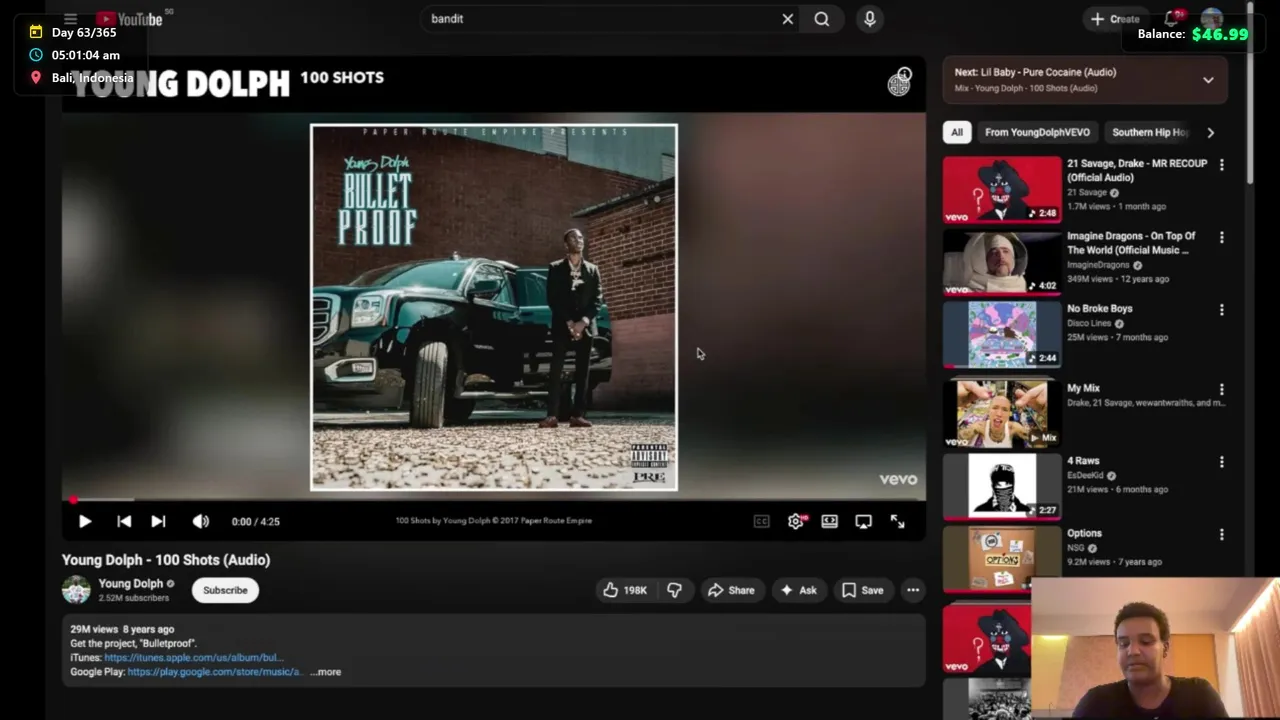
Task: Cast video with Play on TV icon
Action: pyautogui.click(x=864, y=521)
